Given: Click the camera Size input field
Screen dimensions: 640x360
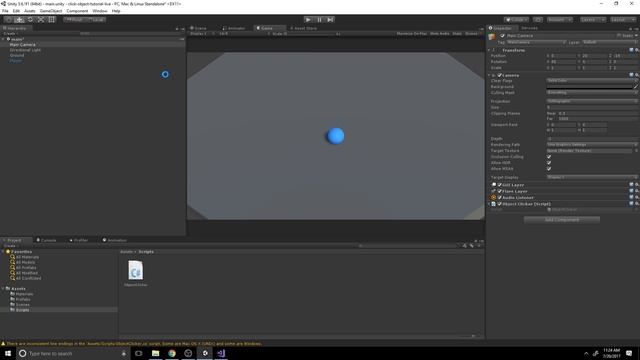Looking at the screenshot, I should pyautogui.click(x=592, y=107).
